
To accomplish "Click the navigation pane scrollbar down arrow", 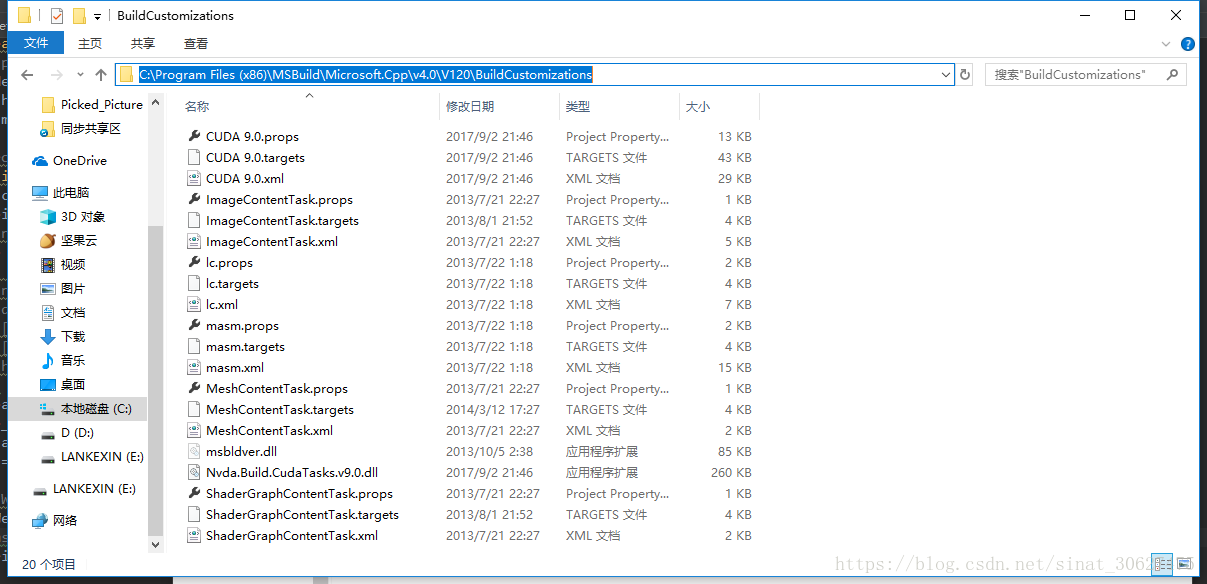I will tap(155, 544).
